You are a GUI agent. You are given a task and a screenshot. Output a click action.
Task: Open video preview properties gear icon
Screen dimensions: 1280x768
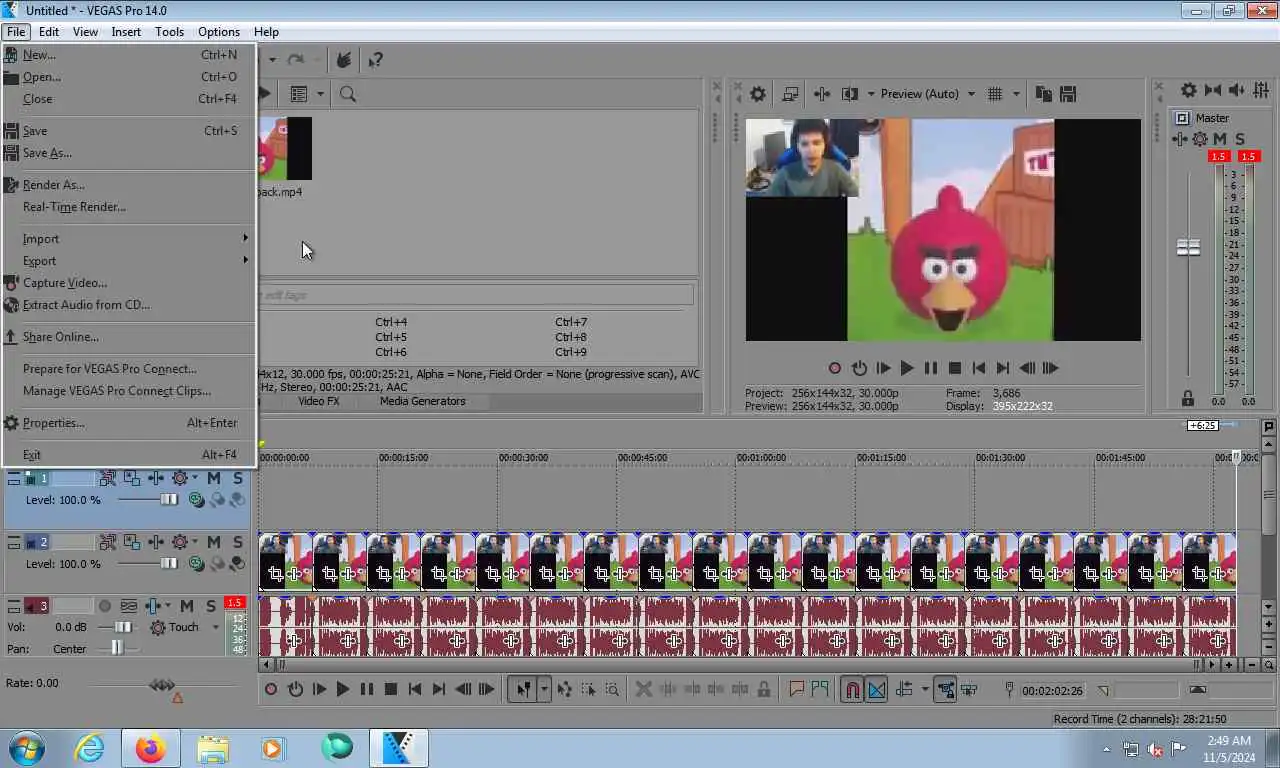[758, 94]
